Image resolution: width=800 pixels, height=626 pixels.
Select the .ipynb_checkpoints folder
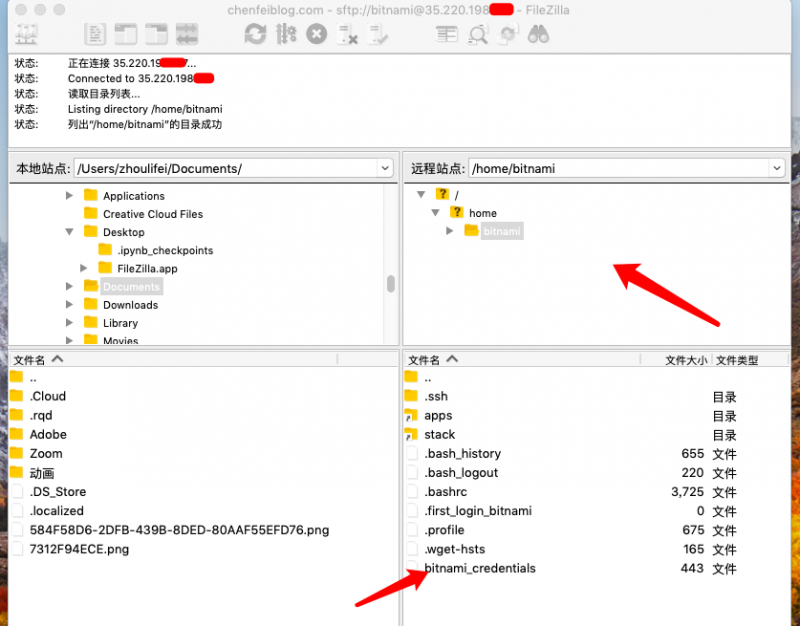[x=165, y=250]
